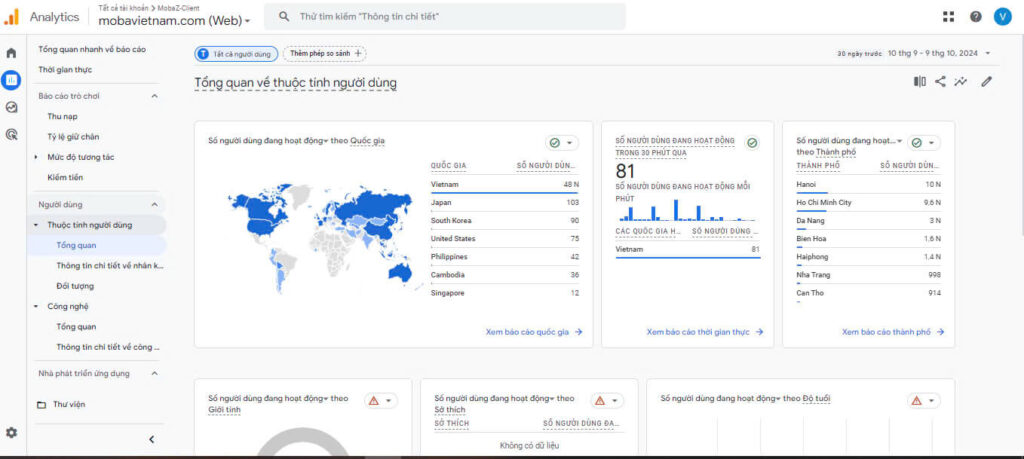Open Thư viện in the sidebar

pyautogui.click(x=68, y=405)
